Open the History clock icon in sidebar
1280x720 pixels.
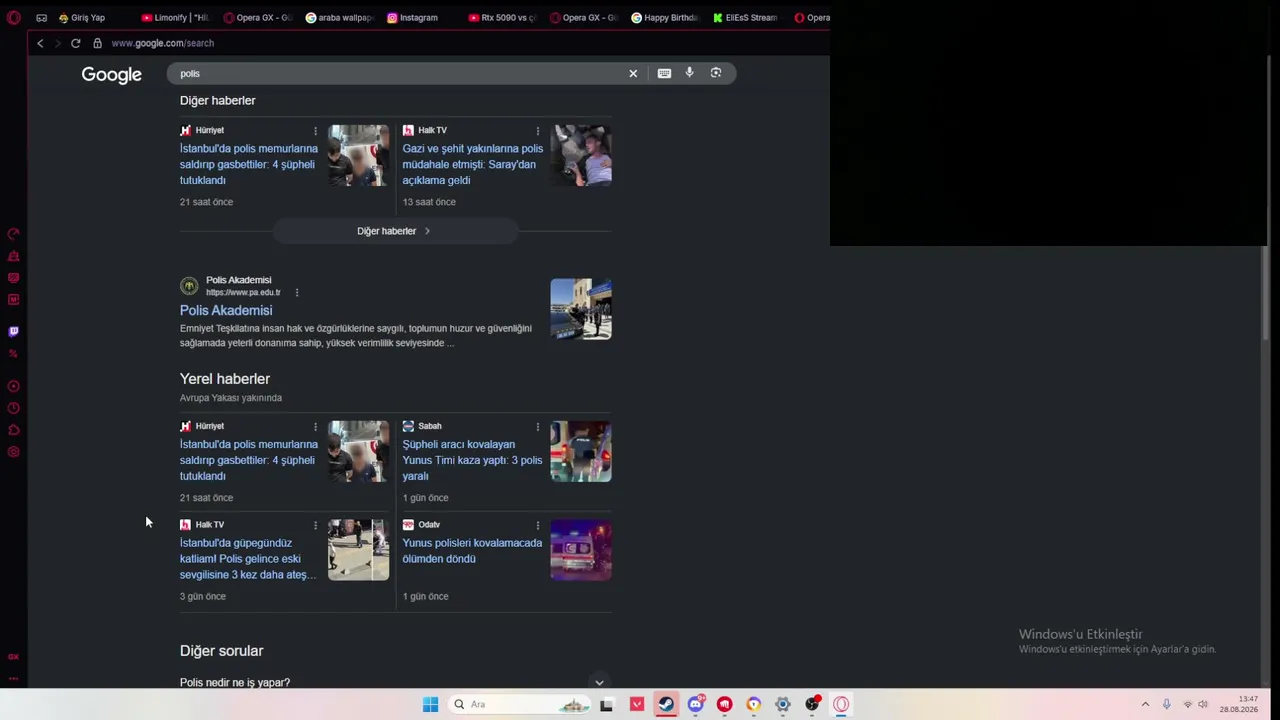tap(13, 408)
